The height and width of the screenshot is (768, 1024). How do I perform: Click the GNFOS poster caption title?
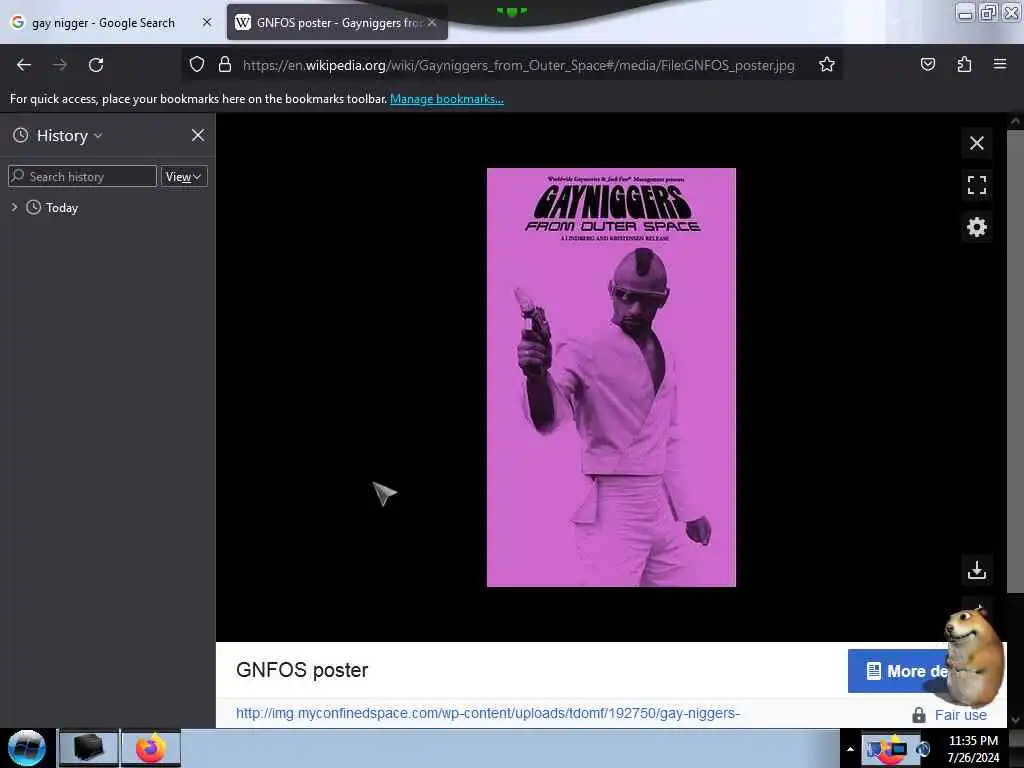[x=302, y=670]
